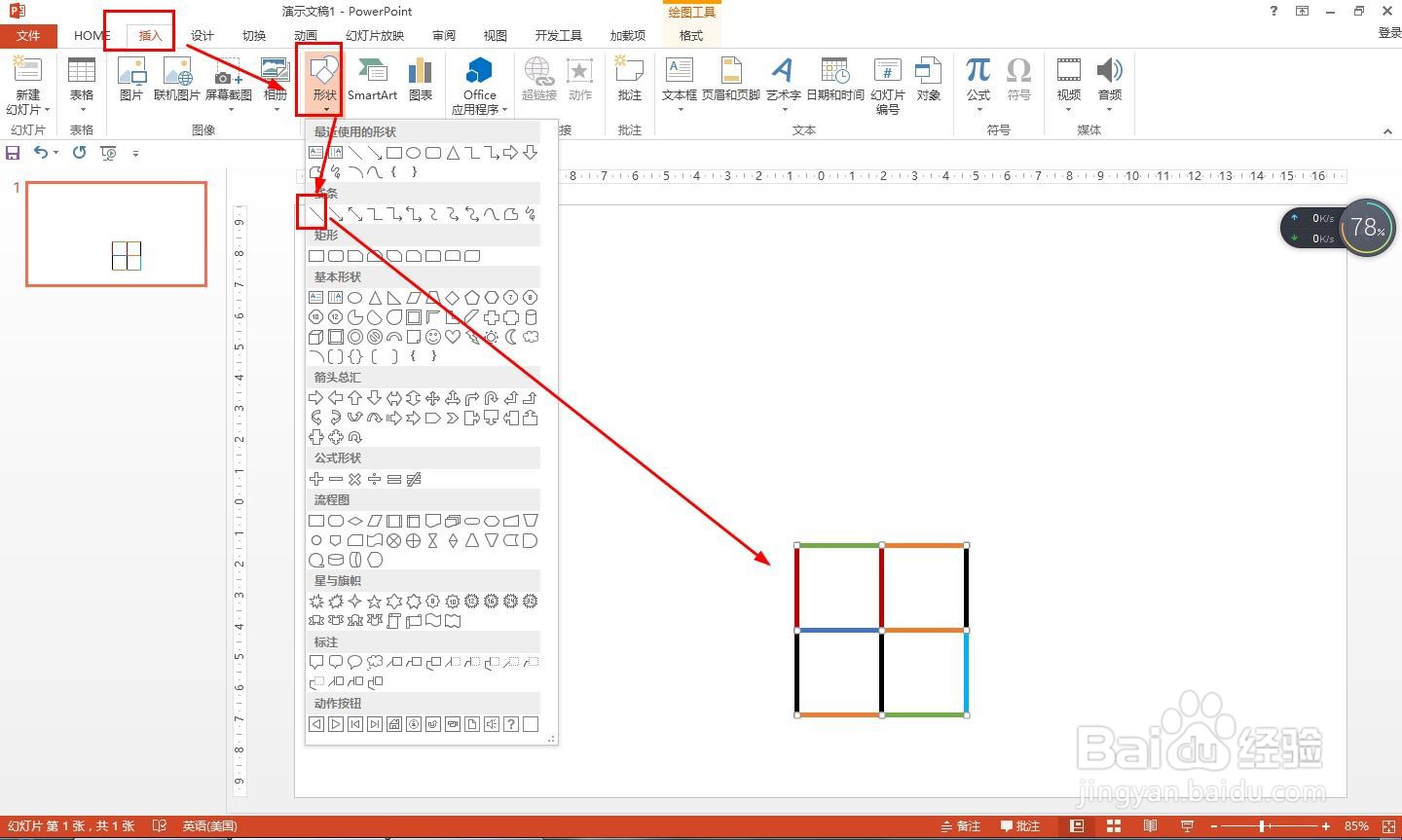The height and width of the screenshot is (840, 1402).
Task: Choose the cloud callout shape
Action: 375,662
